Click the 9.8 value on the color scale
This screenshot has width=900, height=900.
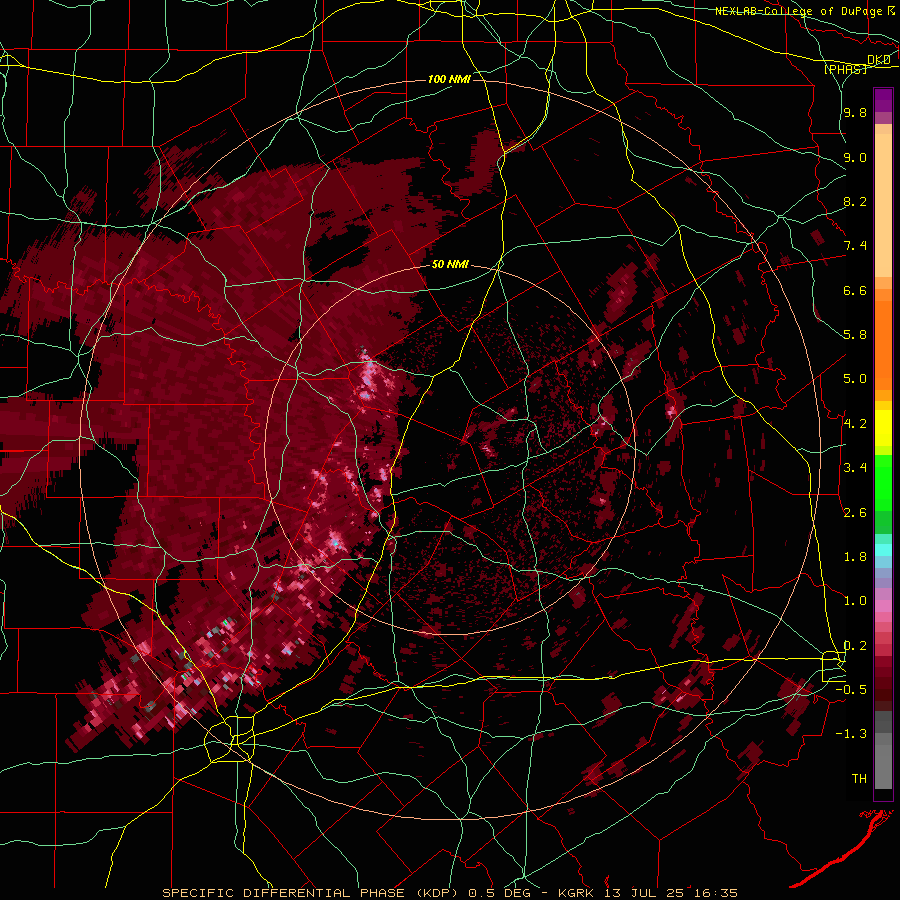[x=855, y=112]
